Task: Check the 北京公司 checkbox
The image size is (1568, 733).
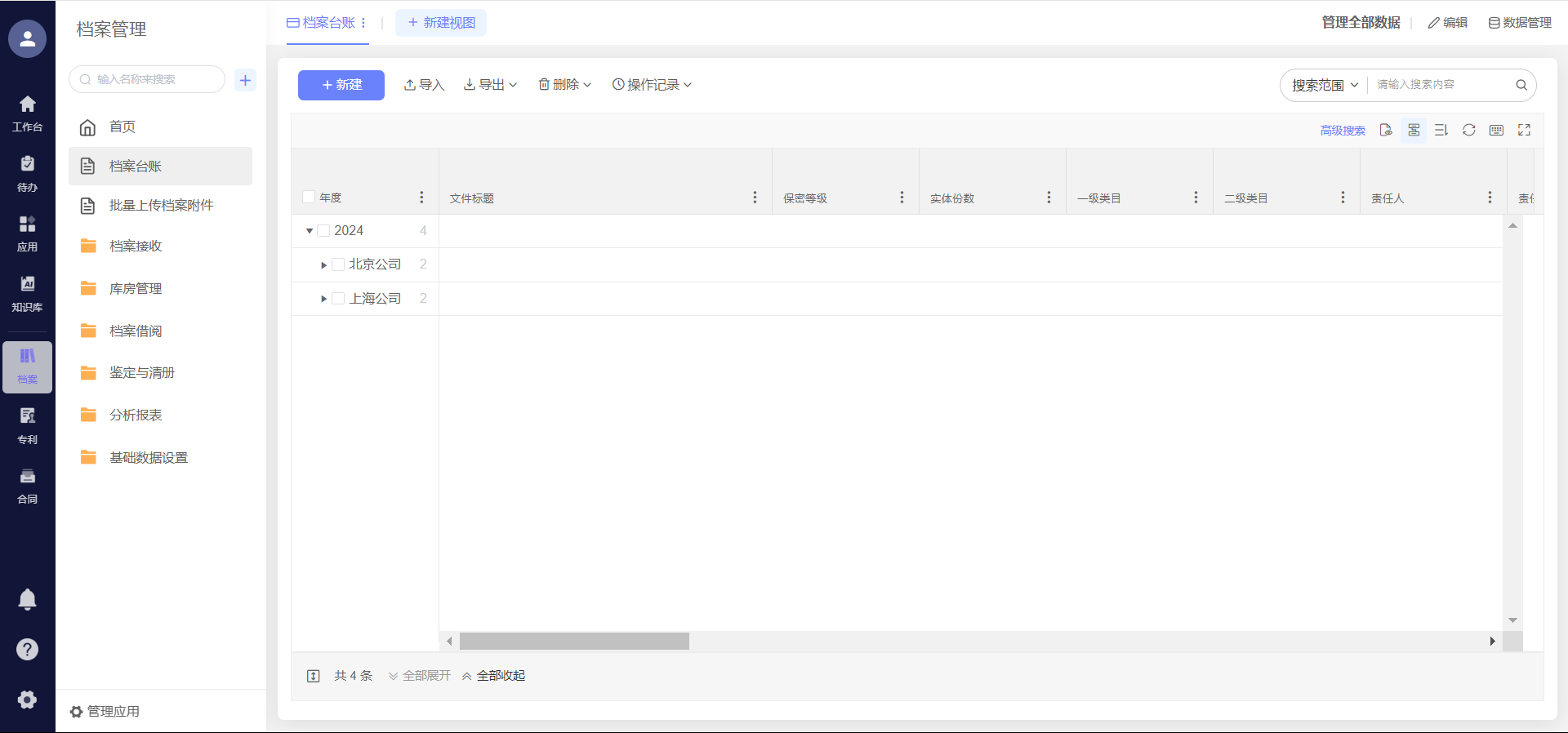Action: (x=338, y=264)
